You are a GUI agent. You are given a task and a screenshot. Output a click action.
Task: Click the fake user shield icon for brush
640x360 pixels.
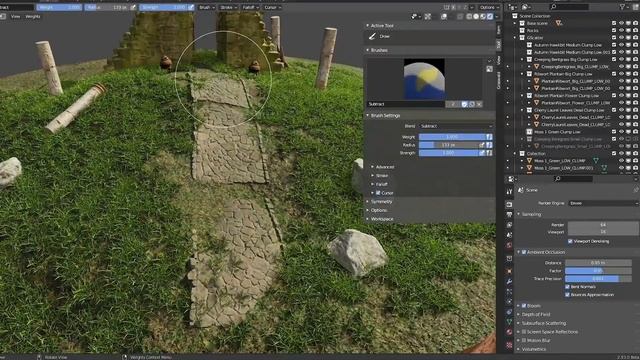pyautogui.click(x=464, y=104)
